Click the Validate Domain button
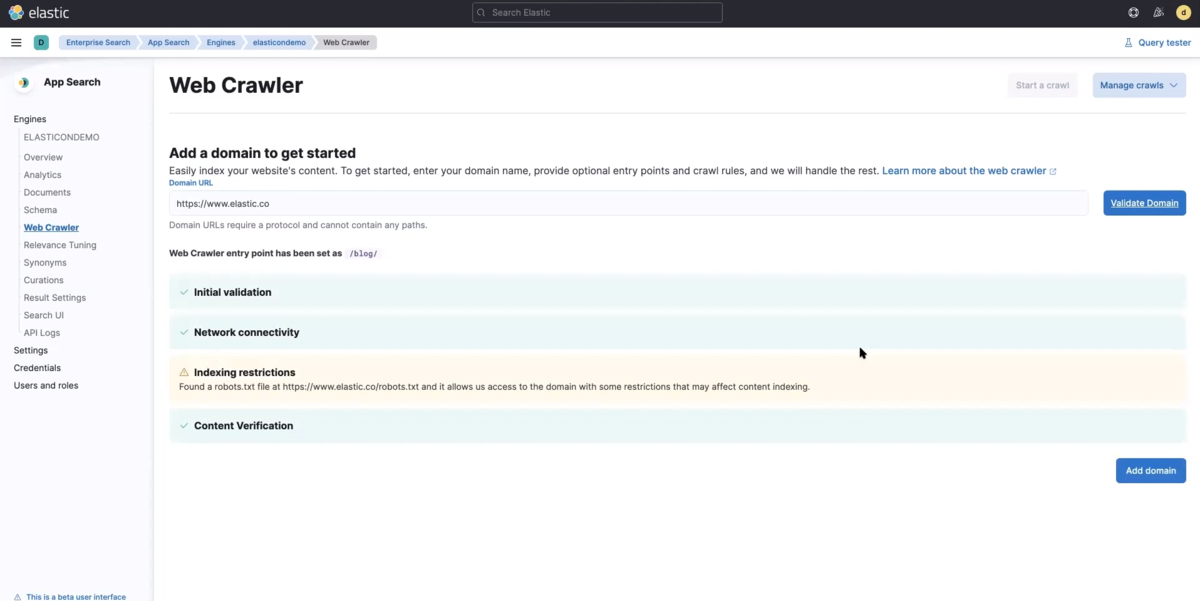The width and height of the screenshot is (1200, 601). tap(1144, 203)
